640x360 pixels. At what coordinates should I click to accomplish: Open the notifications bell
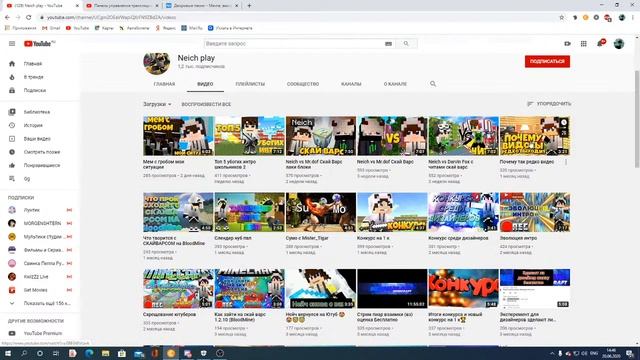pyautogui.click(x=600, y=44)
